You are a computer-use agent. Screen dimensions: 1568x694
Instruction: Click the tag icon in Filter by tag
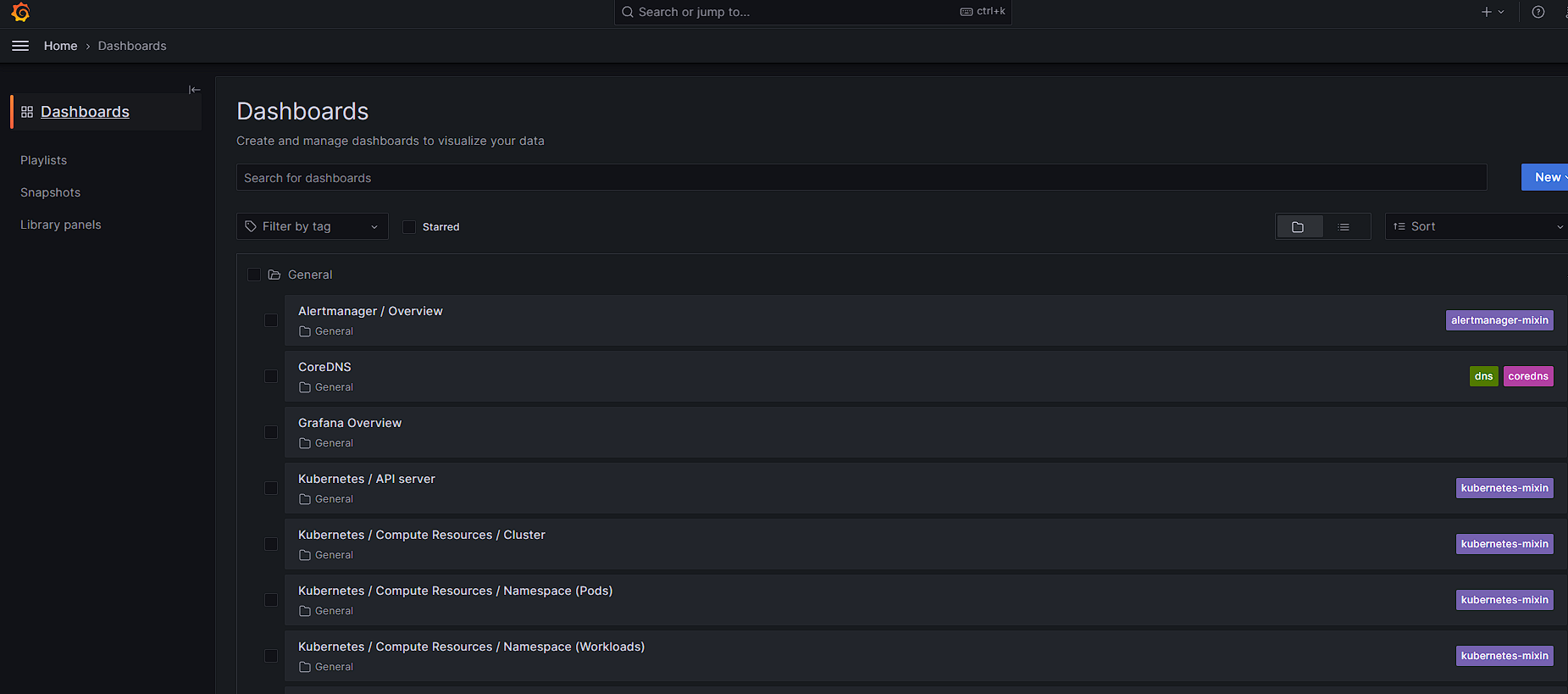(251, 226)
